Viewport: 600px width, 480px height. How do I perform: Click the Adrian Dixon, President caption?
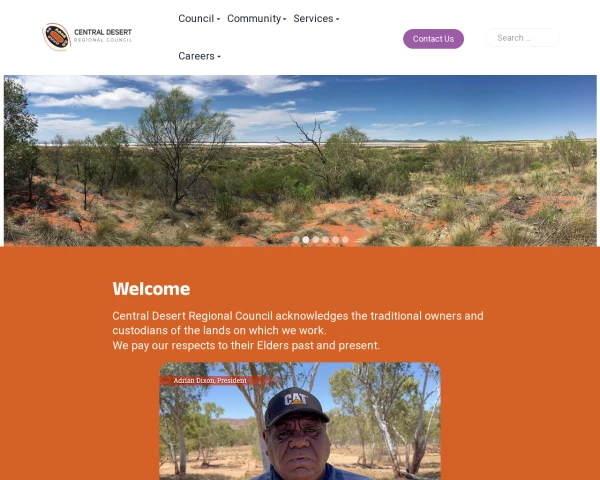(x=210, y=380)
